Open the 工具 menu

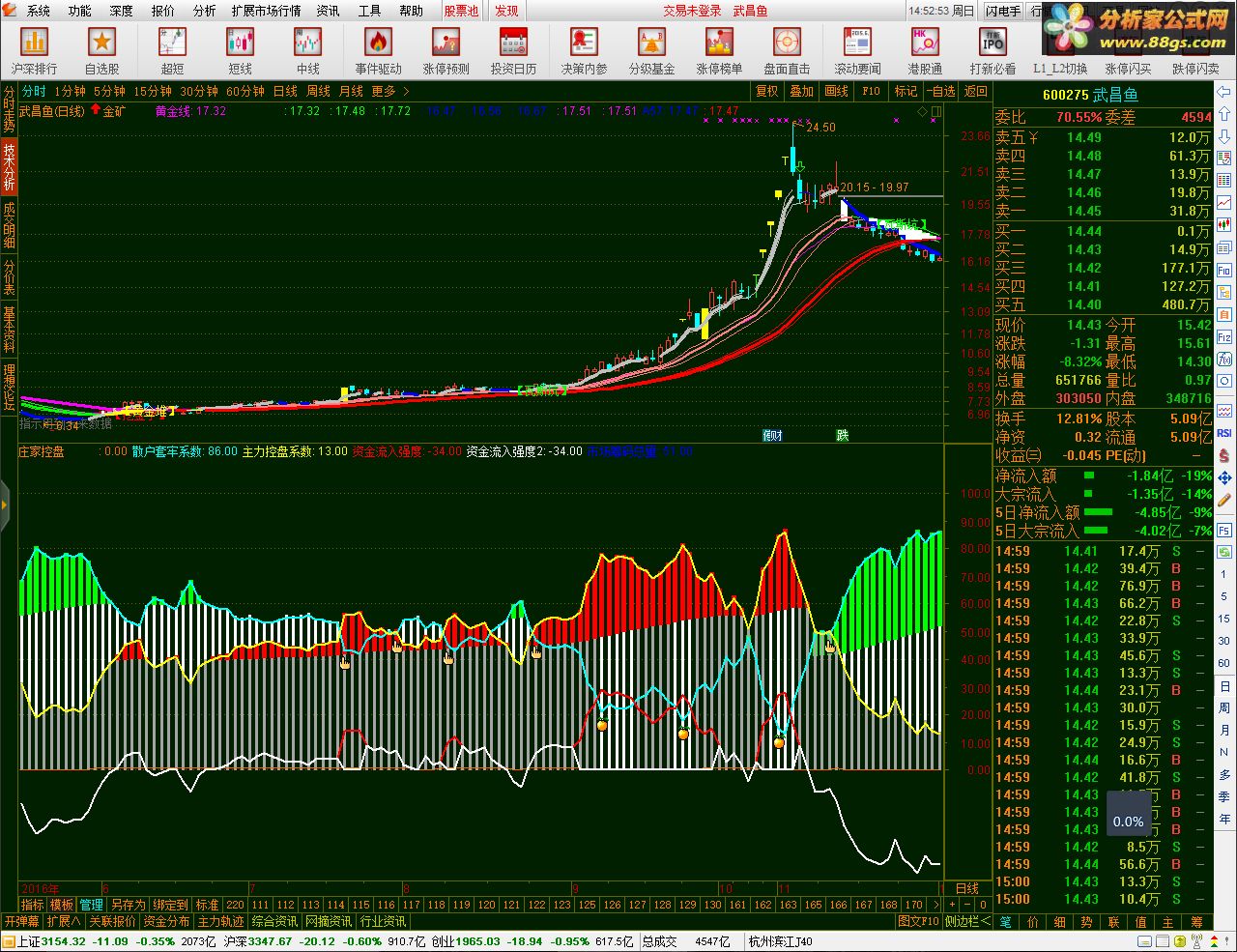pyautogui.click(x=370, y=11)
